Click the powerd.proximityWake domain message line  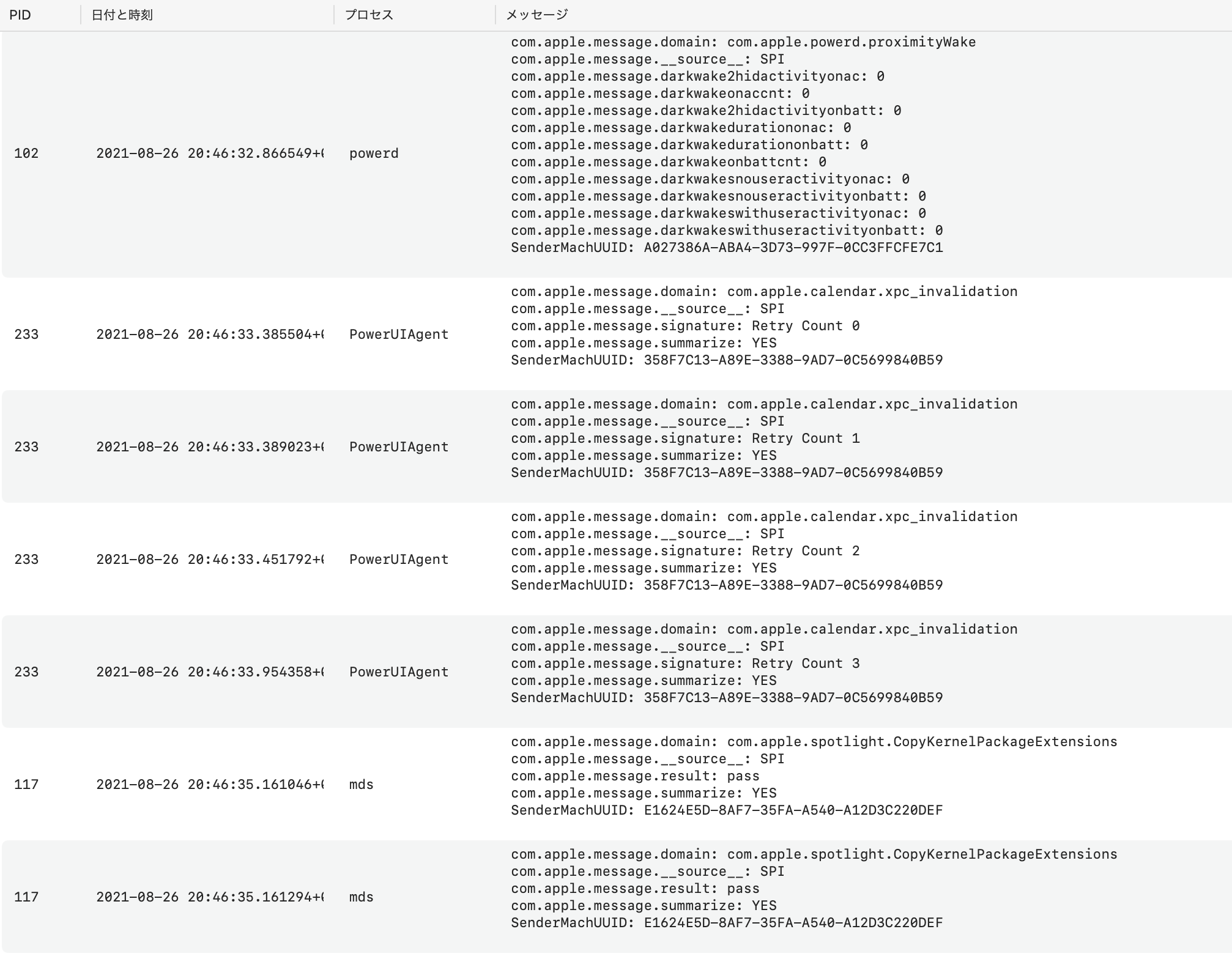pos(743,42)
